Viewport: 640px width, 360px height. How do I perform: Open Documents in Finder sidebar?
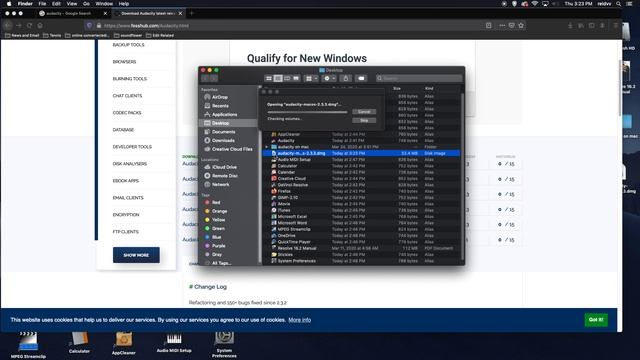[x=223, y=132]
